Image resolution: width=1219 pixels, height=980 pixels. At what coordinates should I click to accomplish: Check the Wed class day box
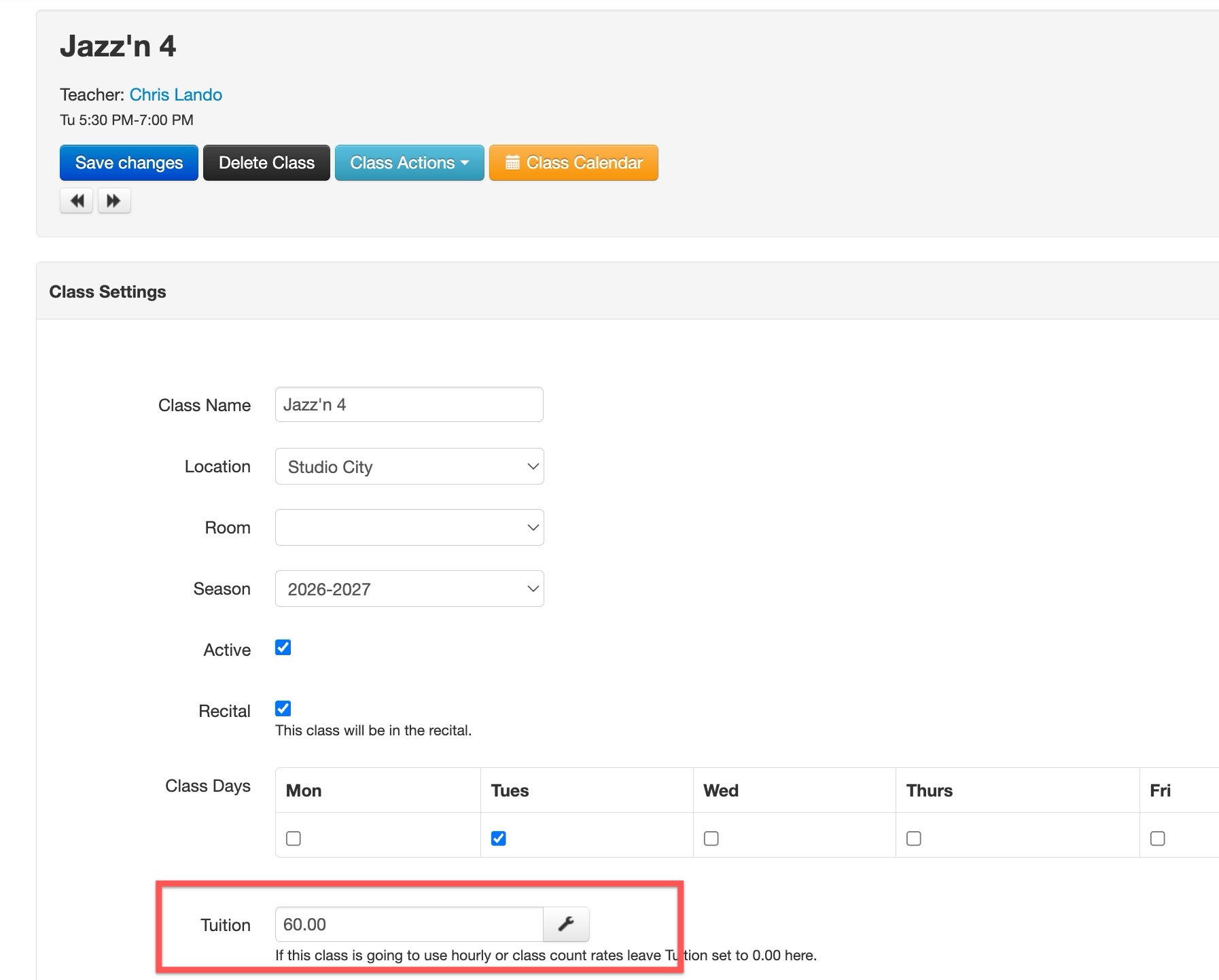coord(711,839)
